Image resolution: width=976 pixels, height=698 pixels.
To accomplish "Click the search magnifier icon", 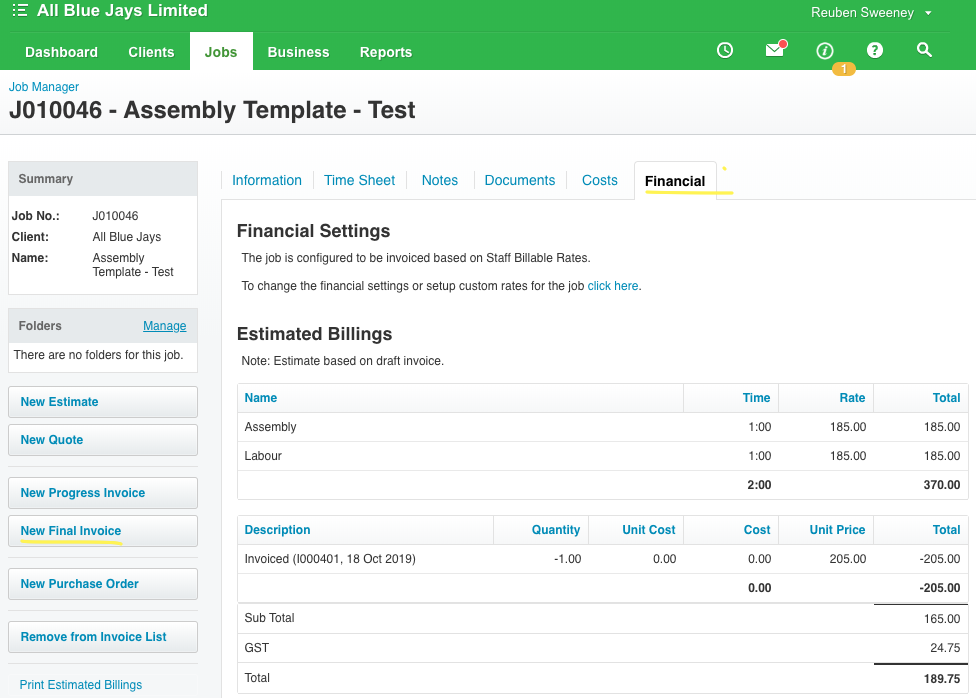I will [x=924, y=50].
